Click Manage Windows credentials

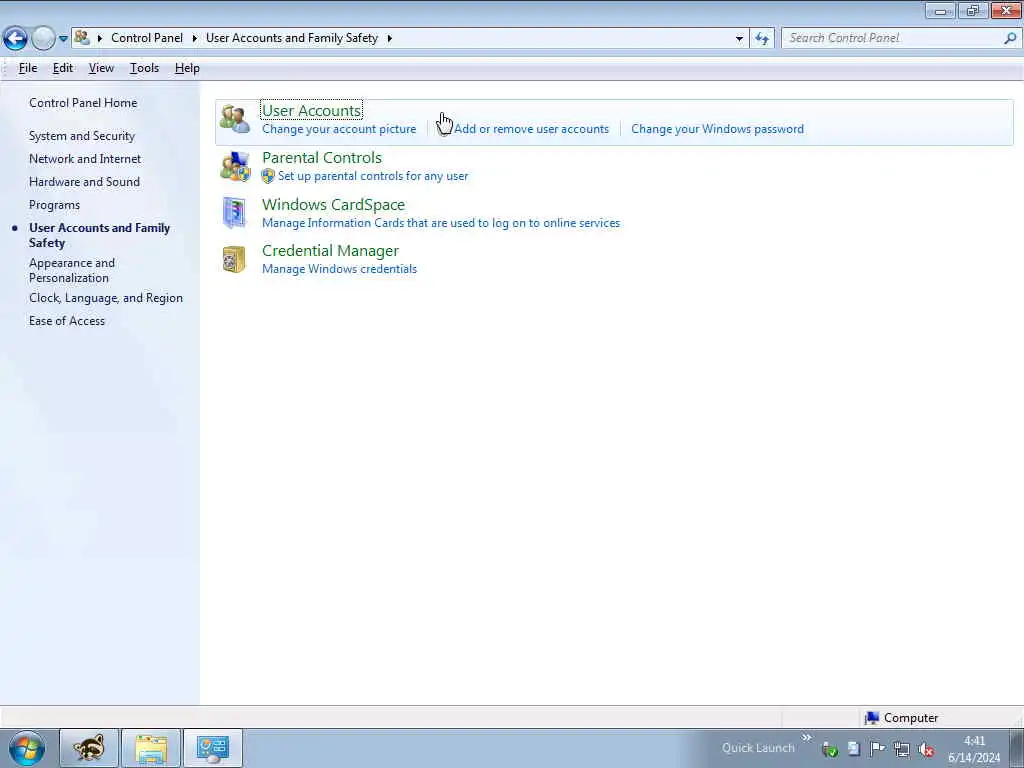[x=339, y=268]
